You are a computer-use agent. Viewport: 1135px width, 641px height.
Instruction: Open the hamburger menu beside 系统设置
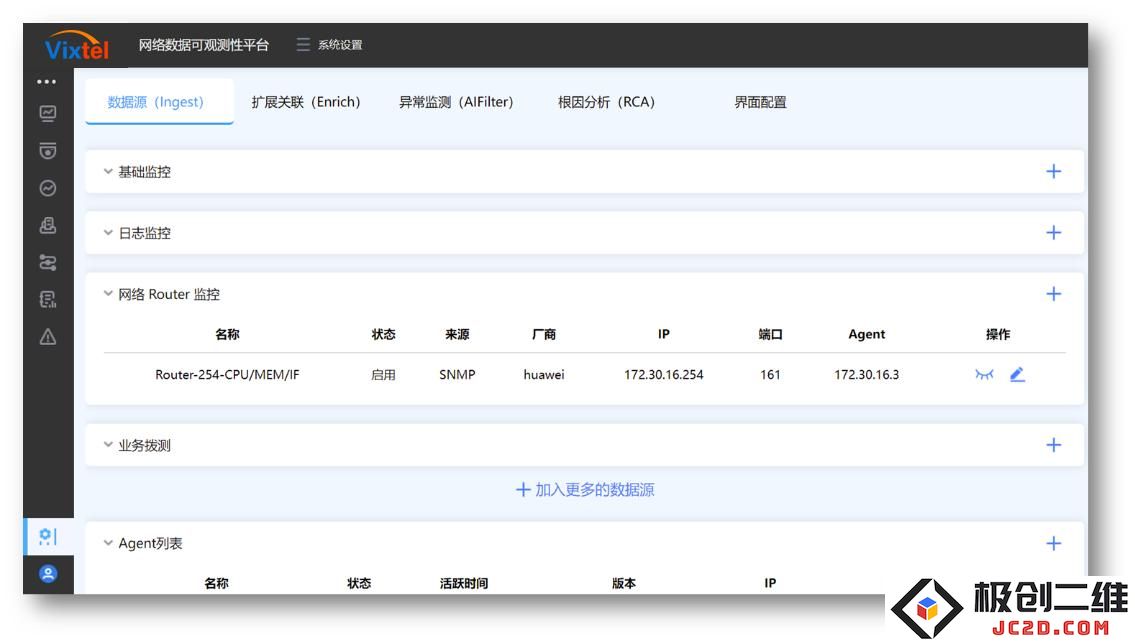click(303, 45)
